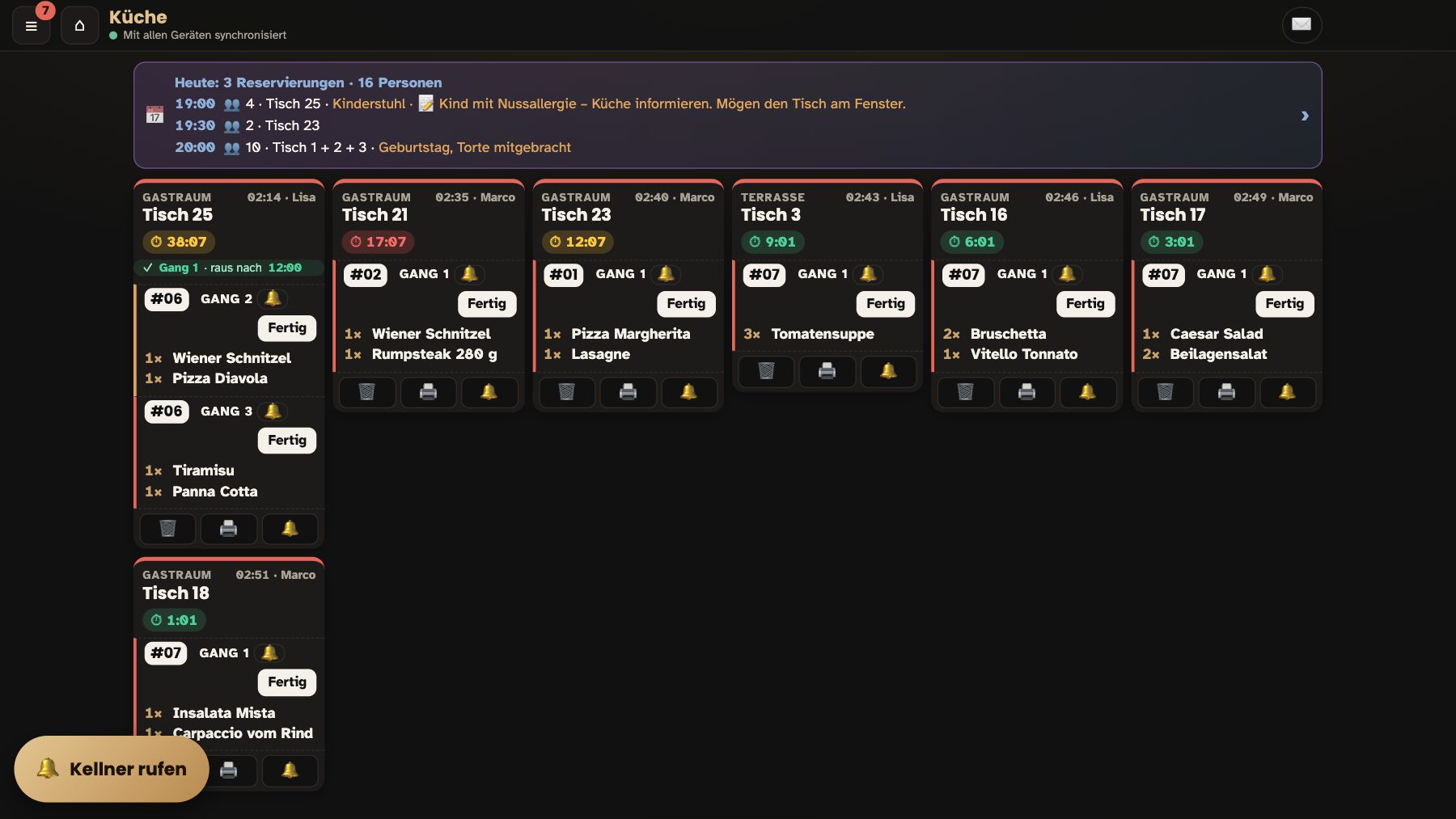Screen dimensions: 1456x819
Task: Select the 20:00 Geburtstag reservation line
Action: [x=373, y=147]
